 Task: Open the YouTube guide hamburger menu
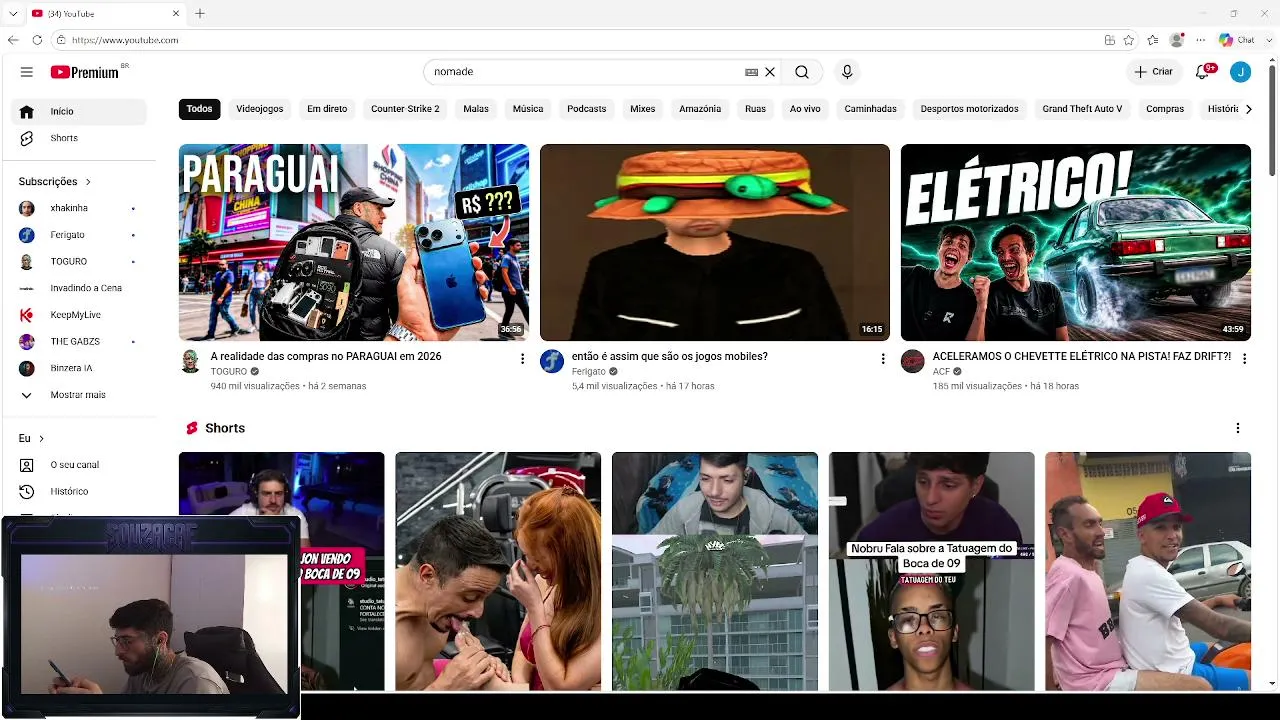pos(27,72)
